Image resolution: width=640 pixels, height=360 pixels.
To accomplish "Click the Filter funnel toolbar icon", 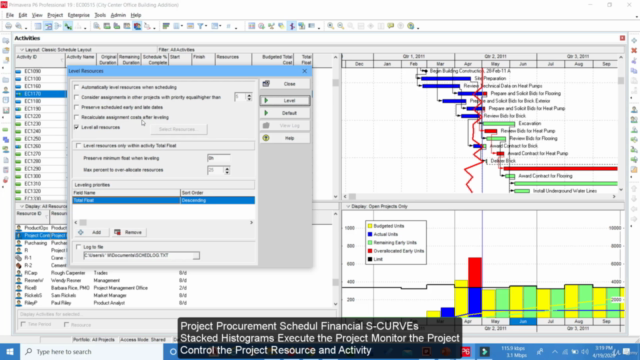I will coord(200,26).
